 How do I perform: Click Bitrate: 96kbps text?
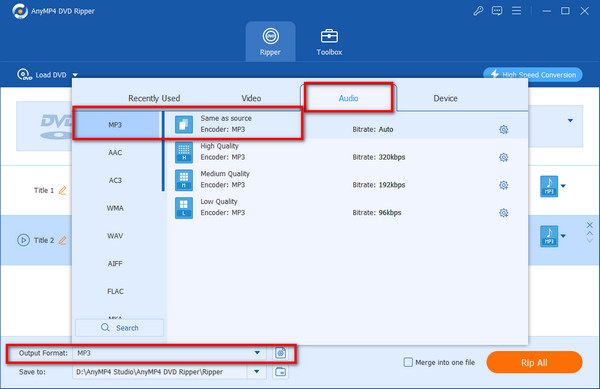377,213
